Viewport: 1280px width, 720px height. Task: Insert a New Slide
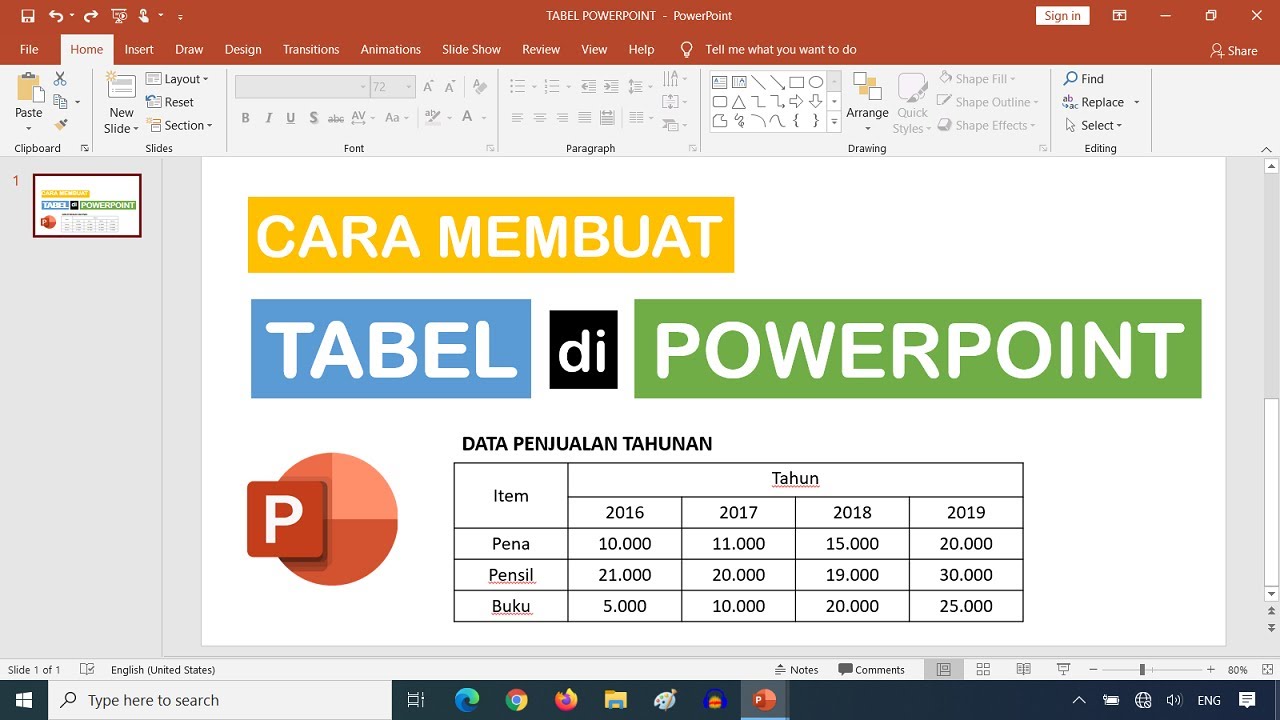(121, 103)
